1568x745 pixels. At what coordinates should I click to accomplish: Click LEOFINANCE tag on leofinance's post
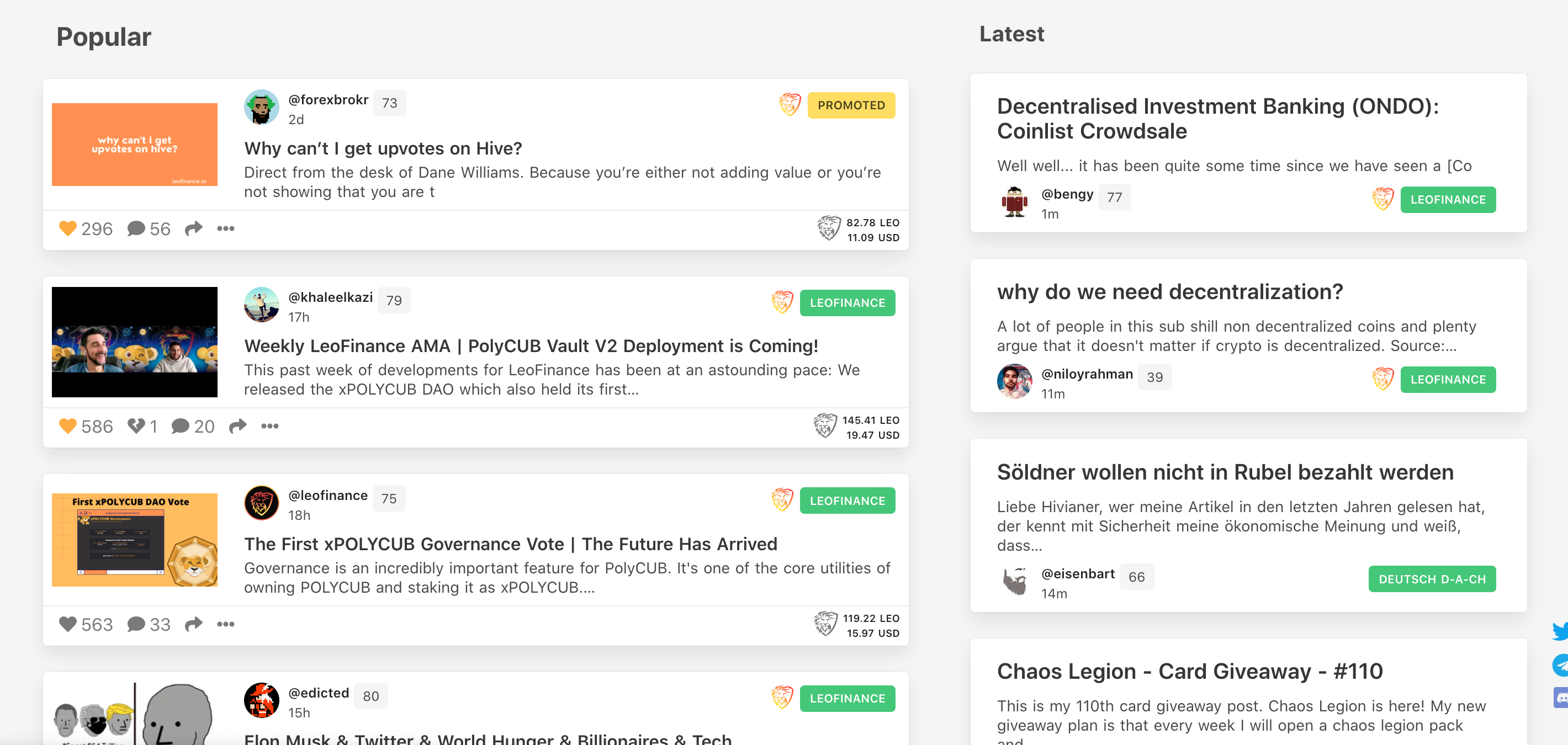pos(847,501)
